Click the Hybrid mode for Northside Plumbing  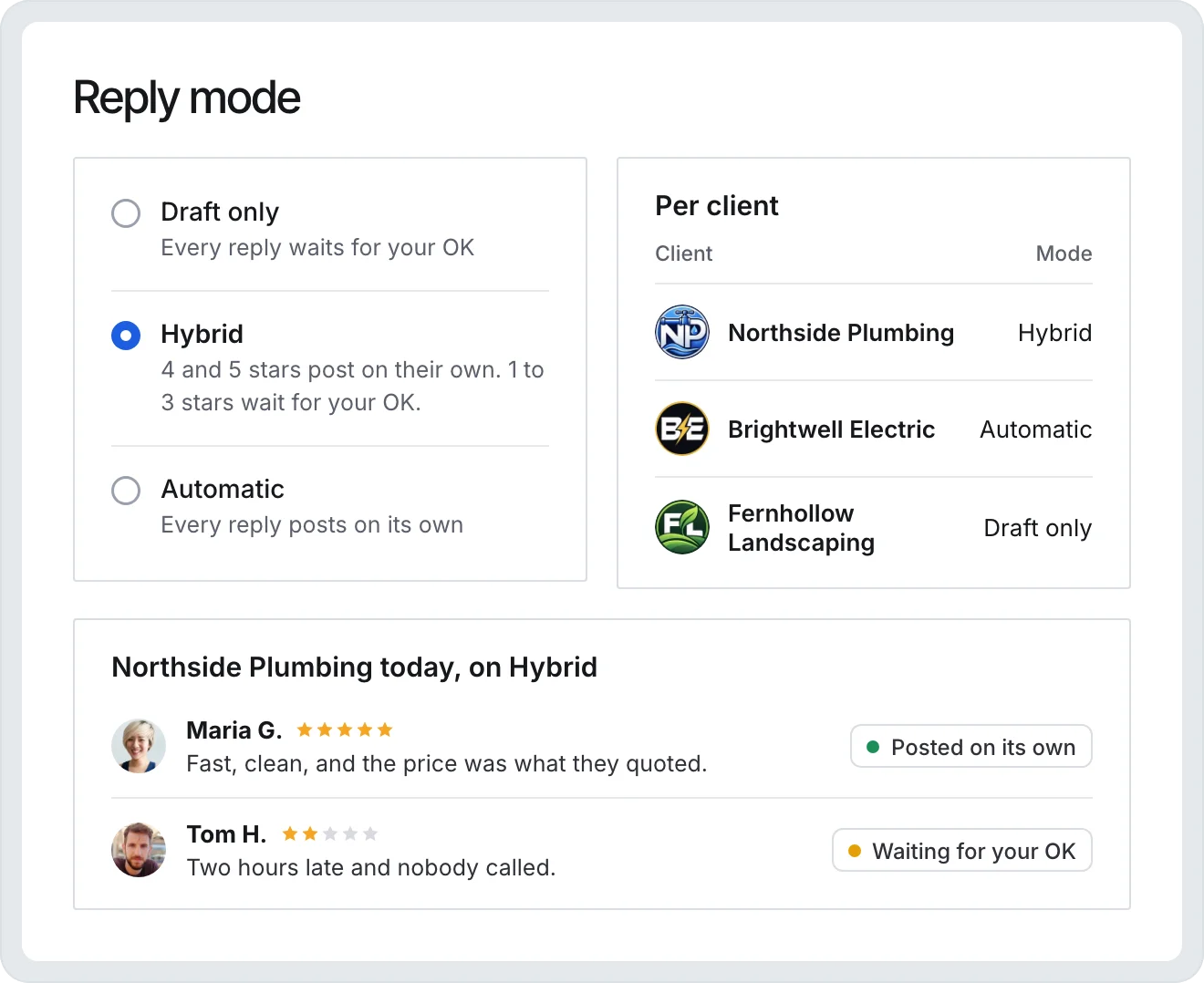point(1054,333)
